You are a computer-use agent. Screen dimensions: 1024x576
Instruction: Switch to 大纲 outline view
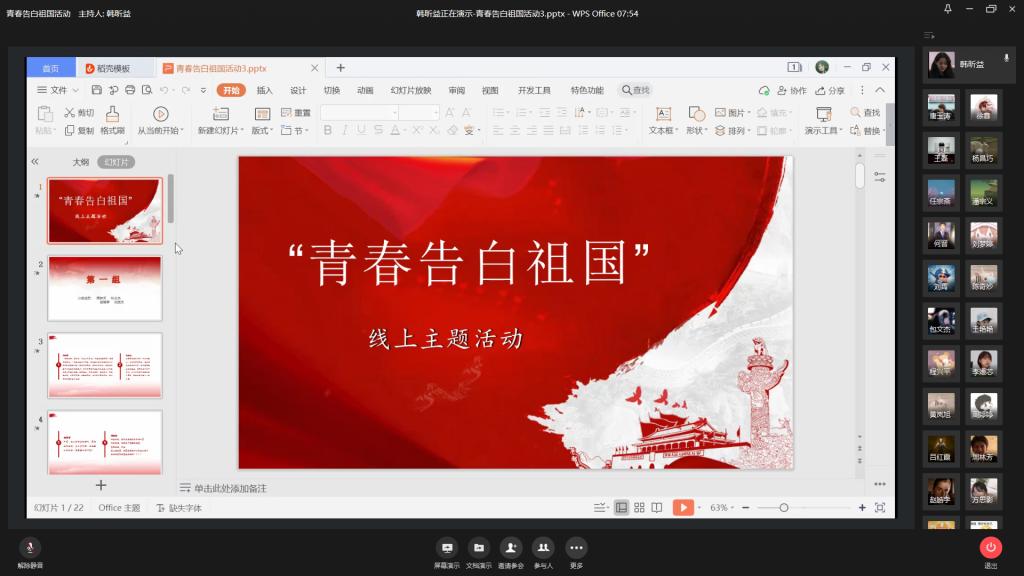[x=80, y=162]
